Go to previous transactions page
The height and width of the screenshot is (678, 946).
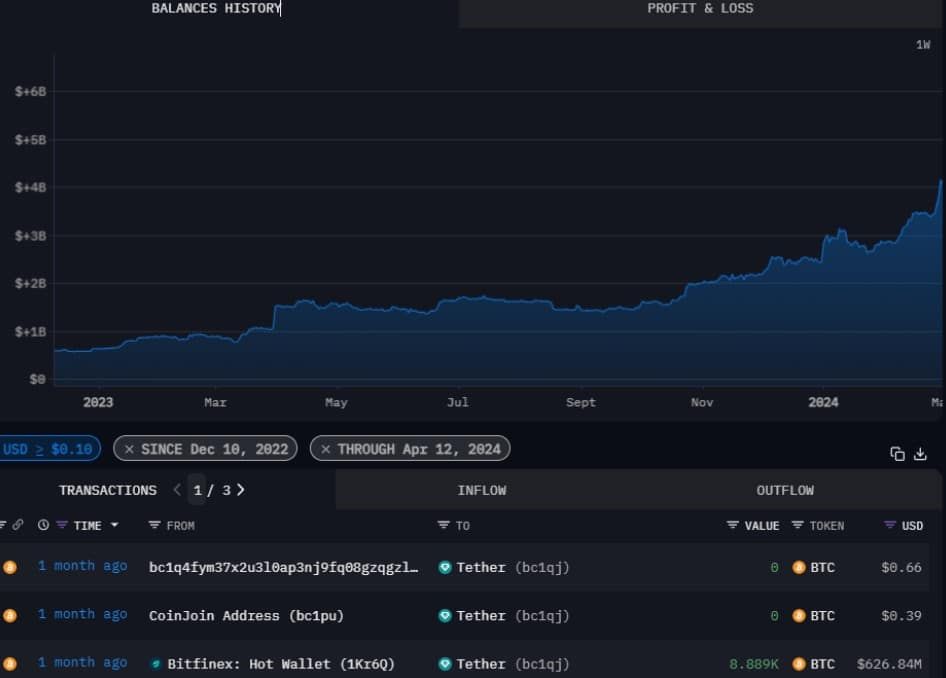(177, 490)
